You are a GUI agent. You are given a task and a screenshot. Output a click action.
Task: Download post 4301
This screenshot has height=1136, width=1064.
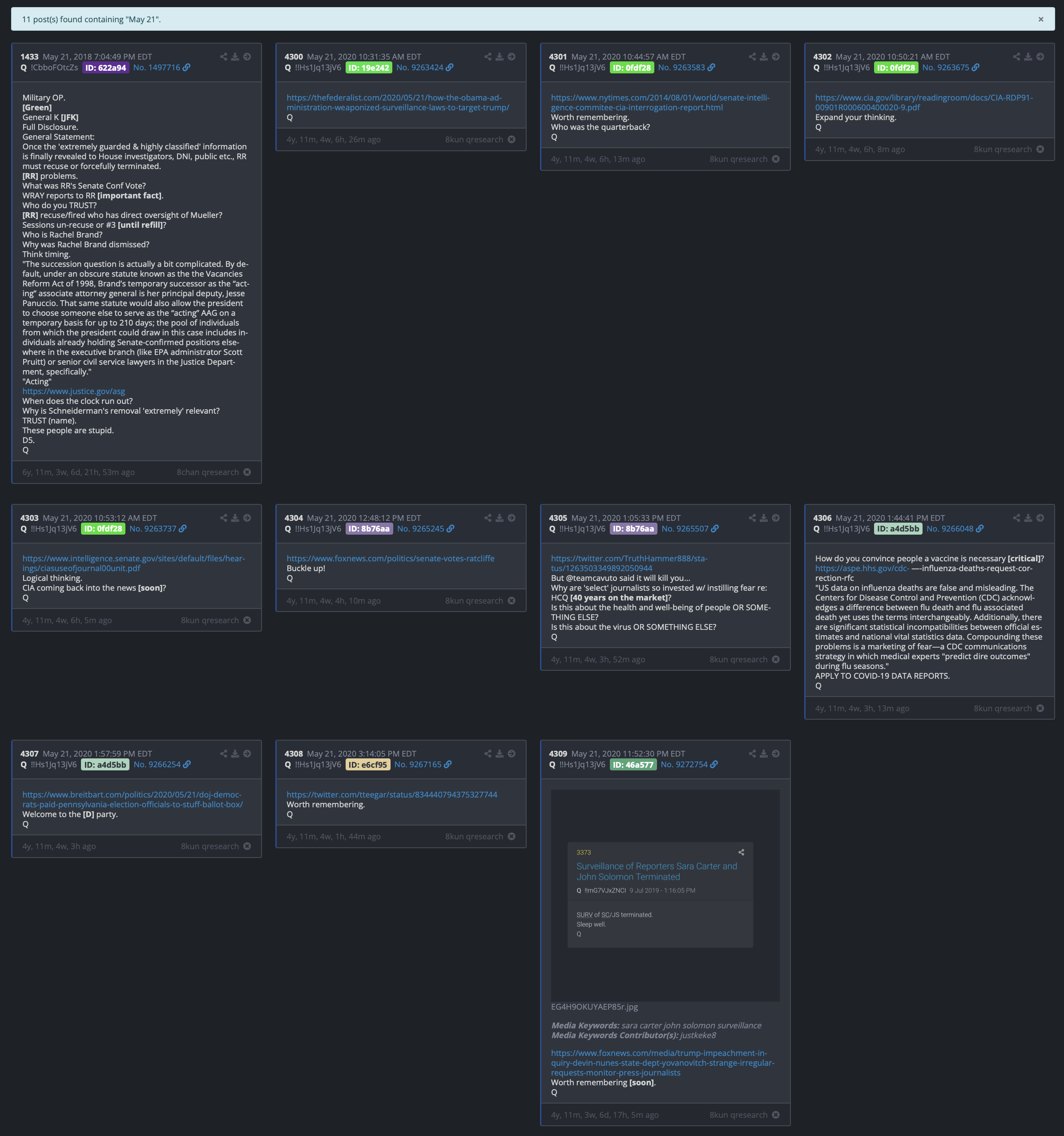(x=763, y=56)
